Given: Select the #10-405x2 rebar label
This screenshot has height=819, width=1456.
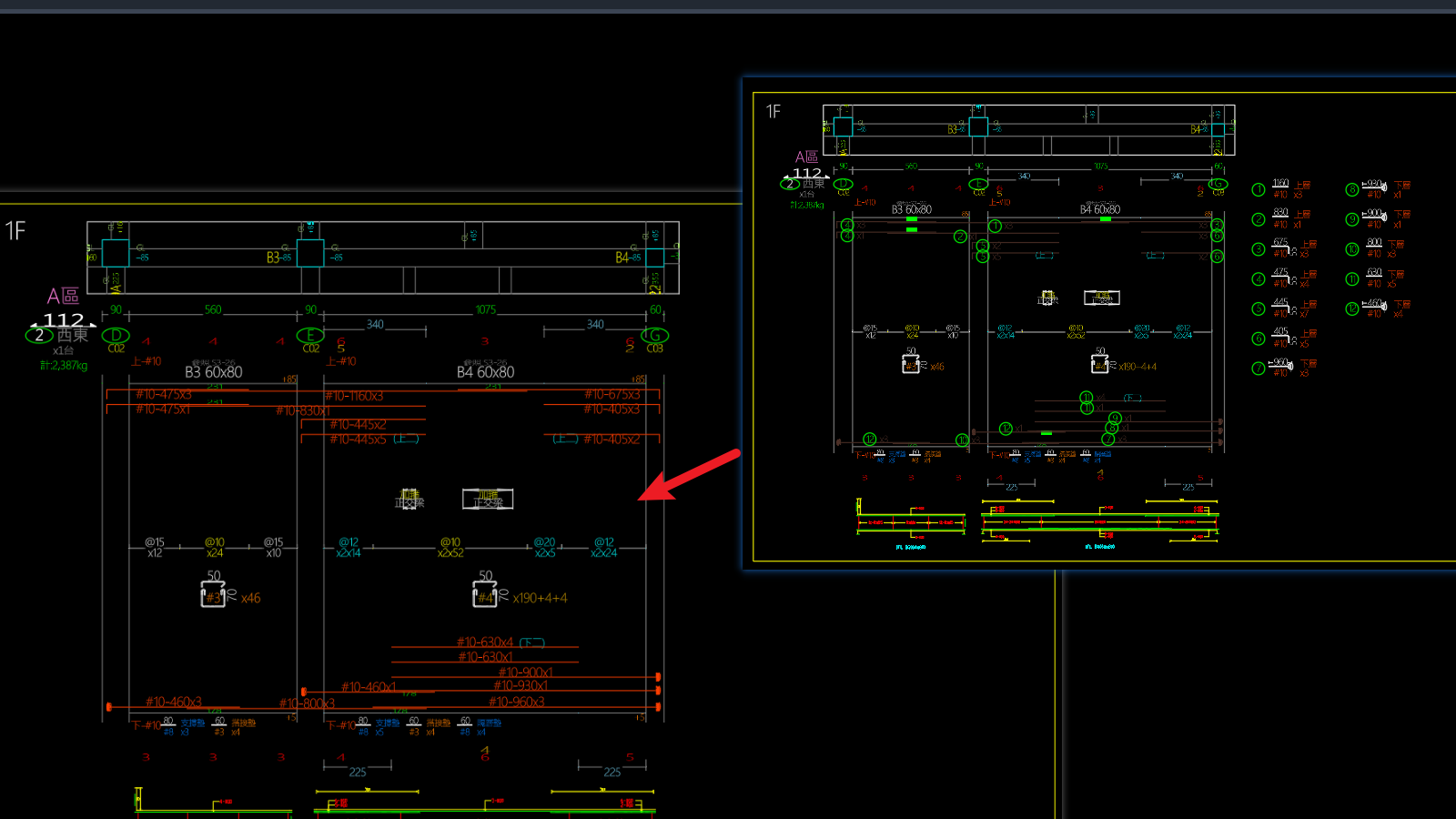Looking at the screenshot, I should click(612, 440).
